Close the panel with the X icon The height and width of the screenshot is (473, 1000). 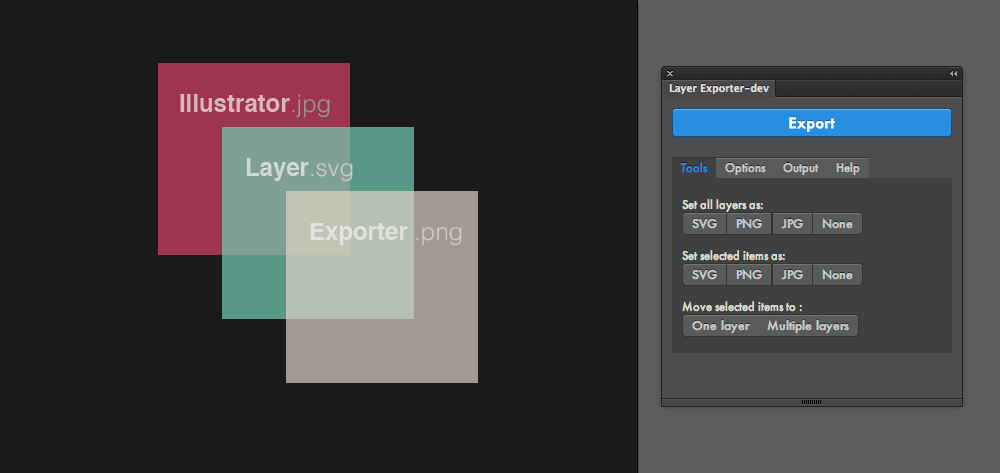coord(670,73)
